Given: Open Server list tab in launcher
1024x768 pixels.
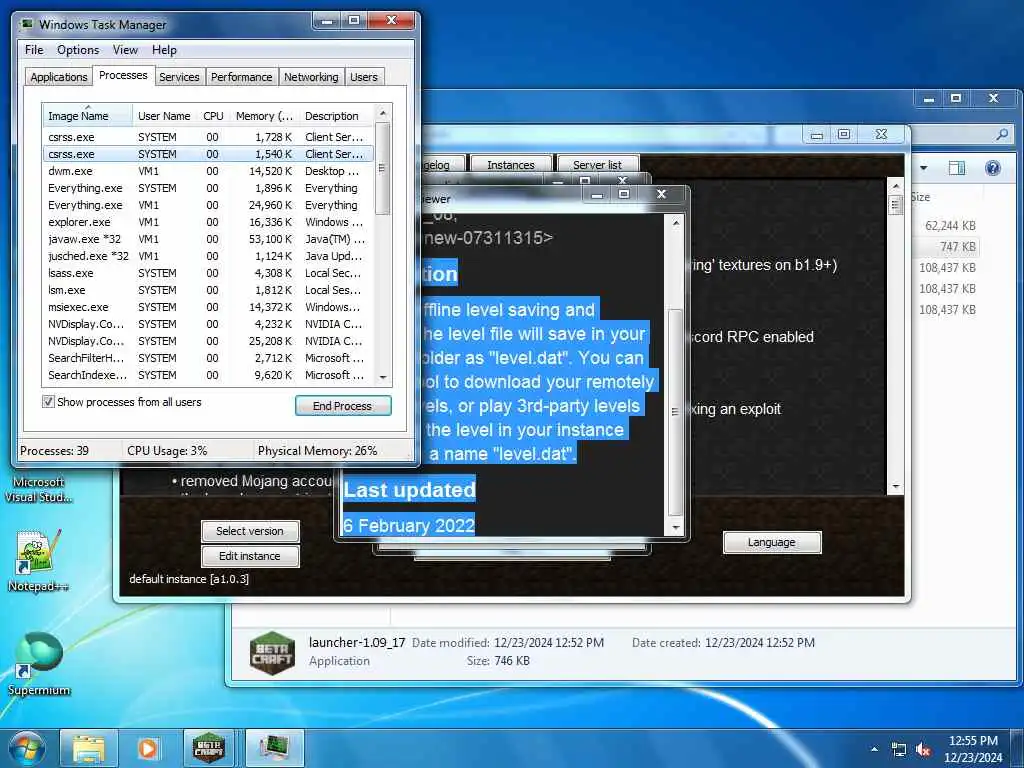Looking at the screenshot, I should (597, 164).
